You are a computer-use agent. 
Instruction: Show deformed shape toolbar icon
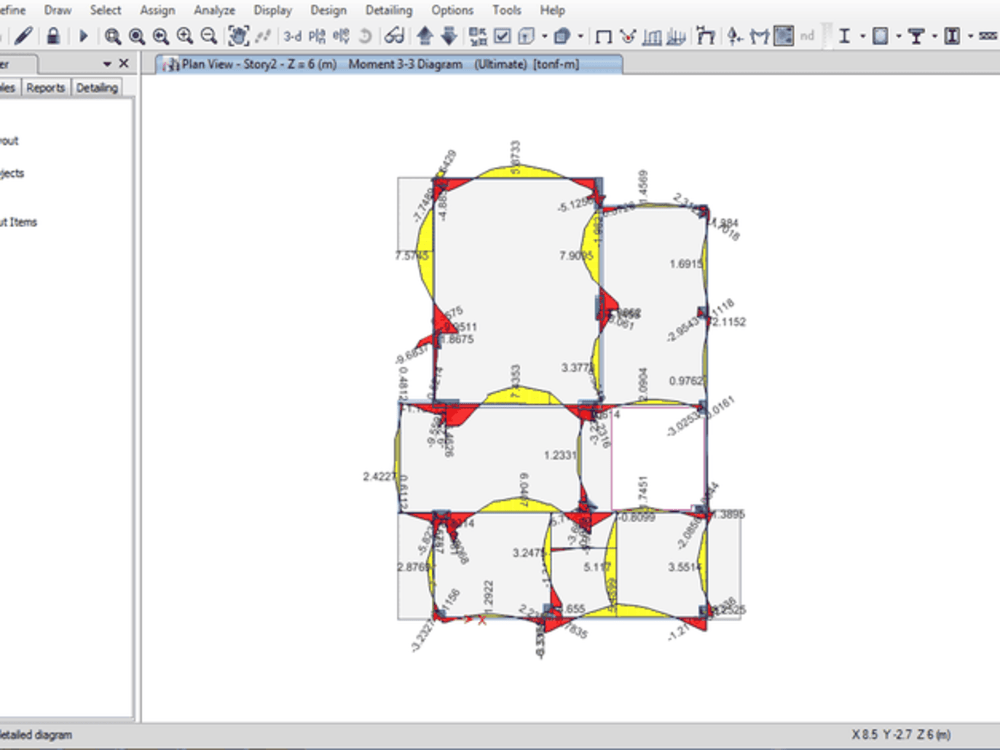[x=652, y=36]
